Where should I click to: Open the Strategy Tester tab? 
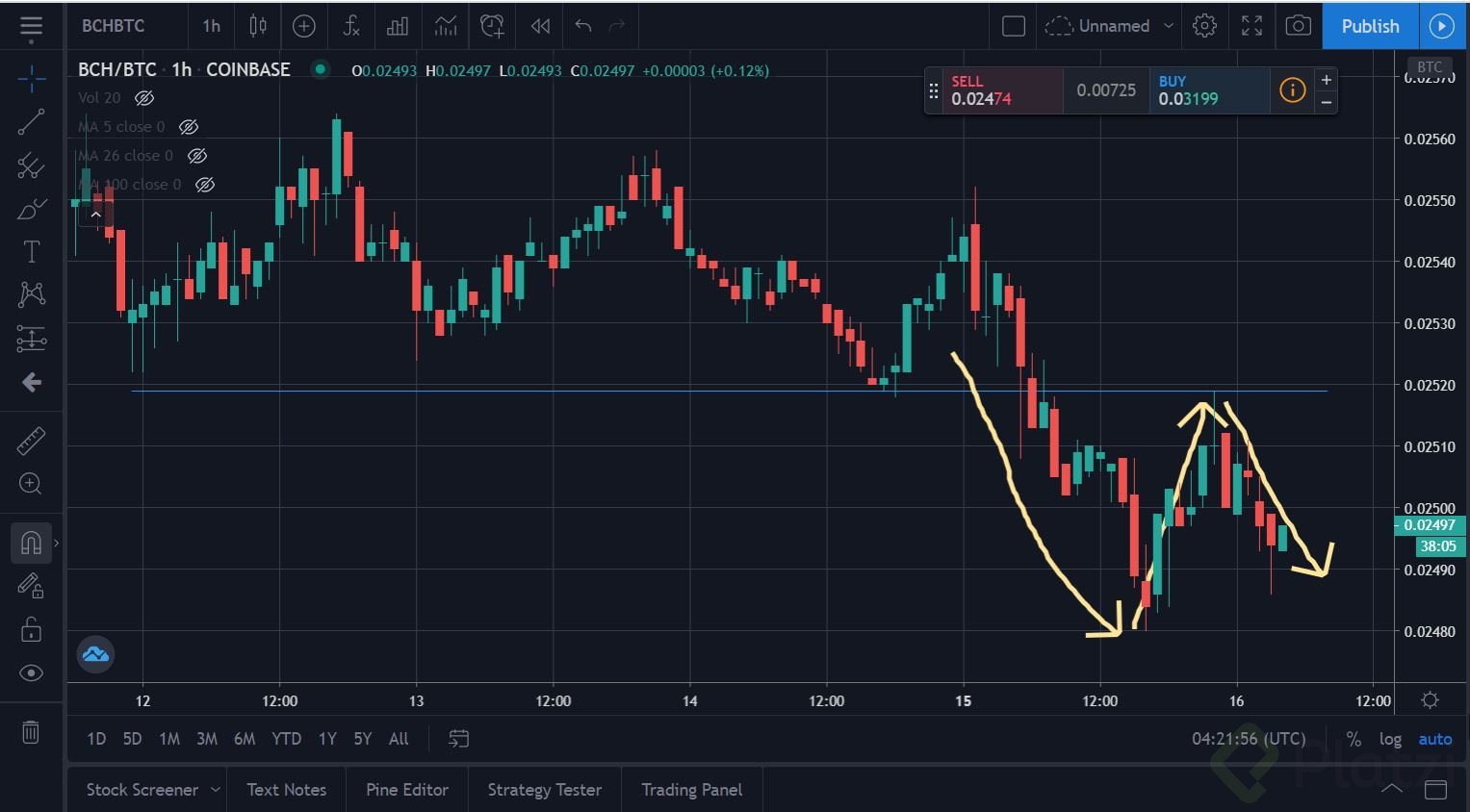(544, 789)
